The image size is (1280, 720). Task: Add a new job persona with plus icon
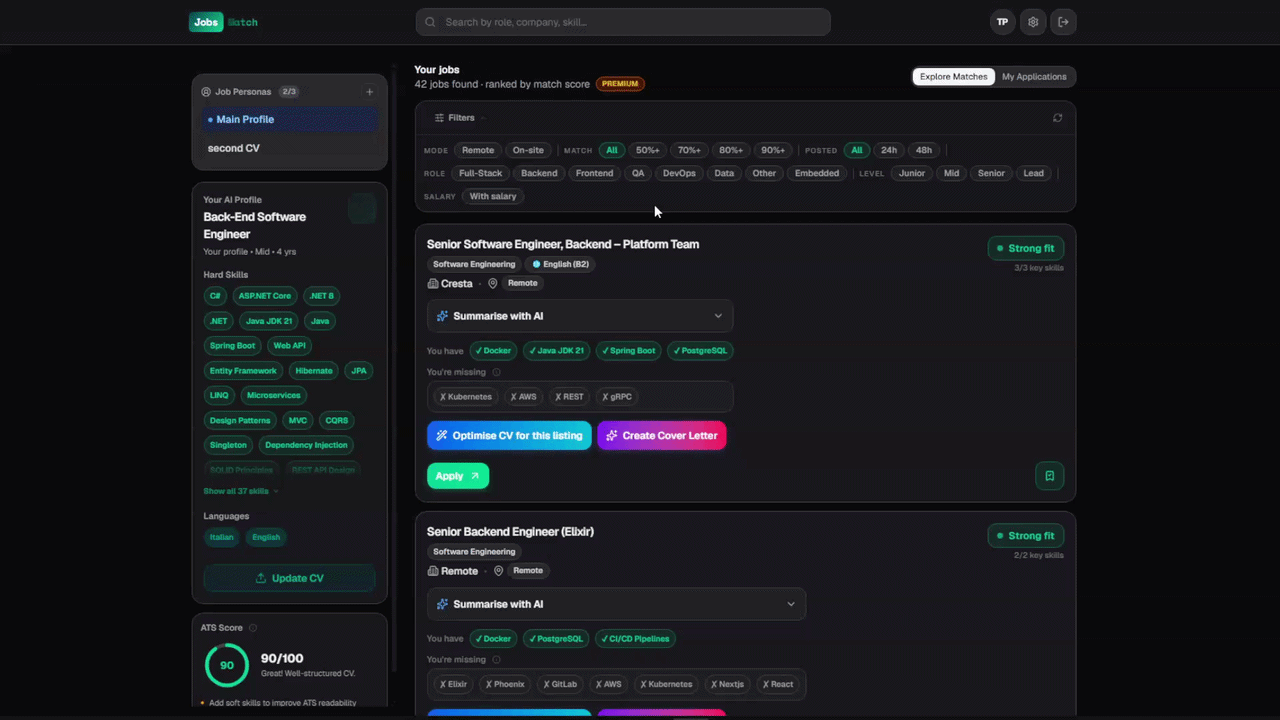[x=369, y=92]
